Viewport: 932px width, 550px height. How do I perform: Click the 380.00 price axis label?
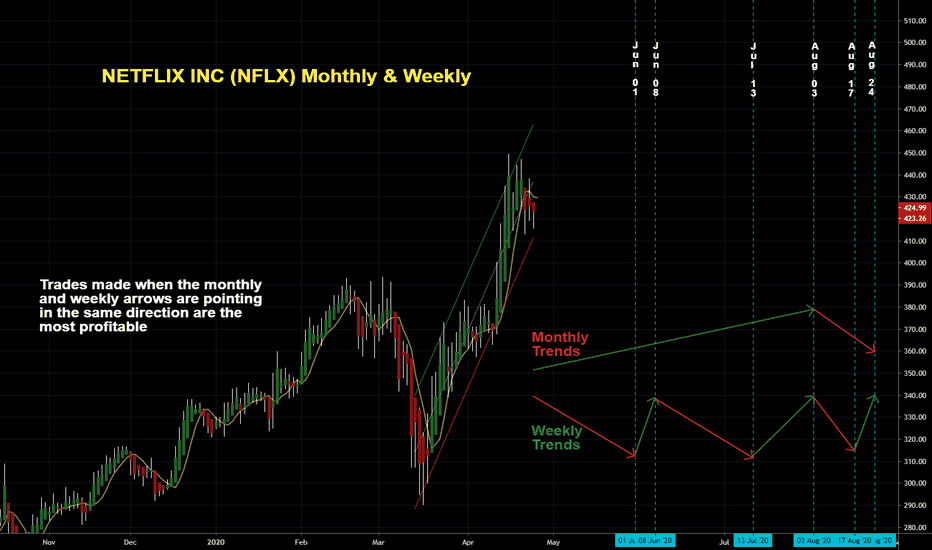click(915, 307)
